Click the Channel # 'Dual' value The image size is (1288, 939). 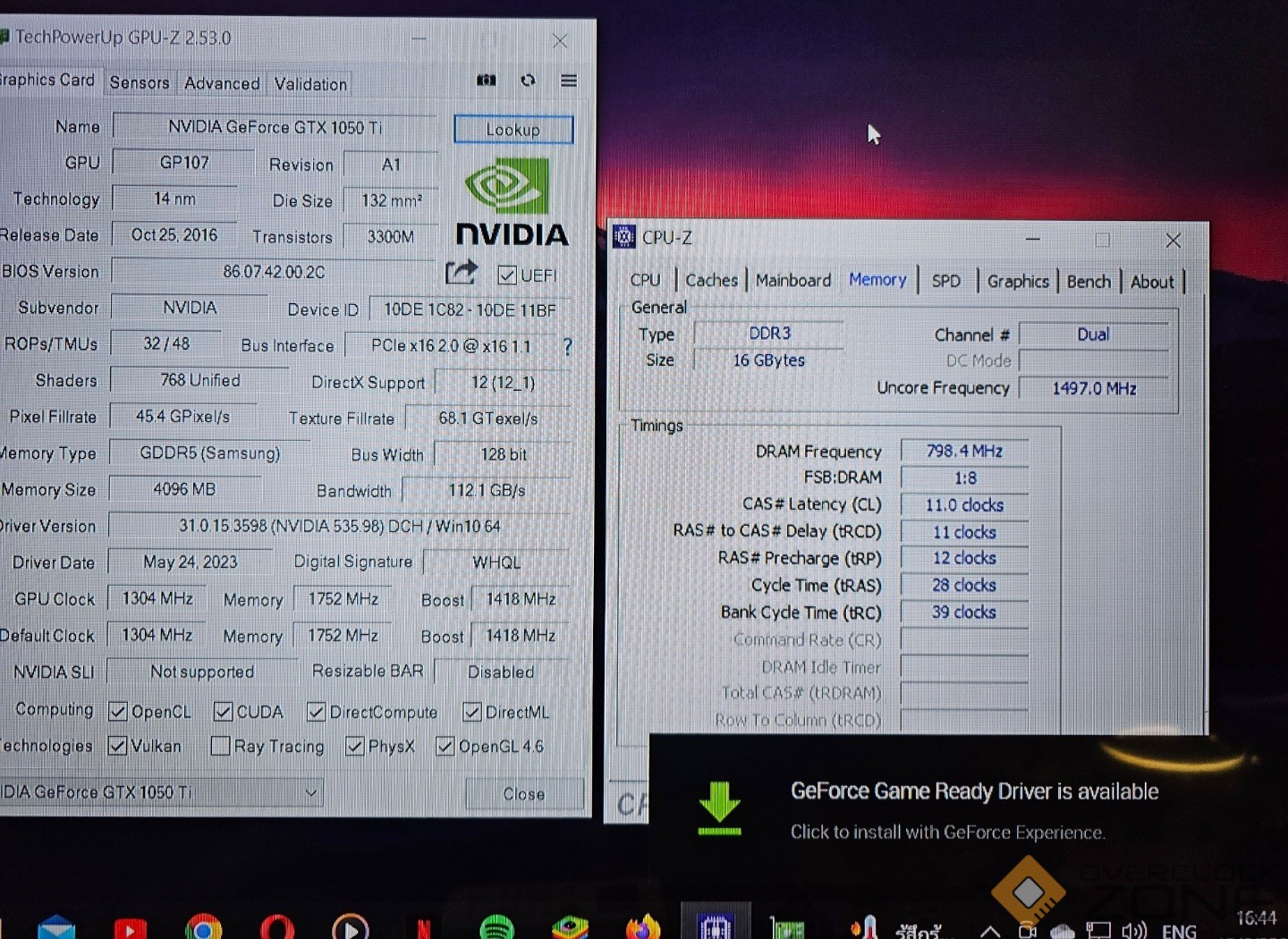coord(1093,334)
